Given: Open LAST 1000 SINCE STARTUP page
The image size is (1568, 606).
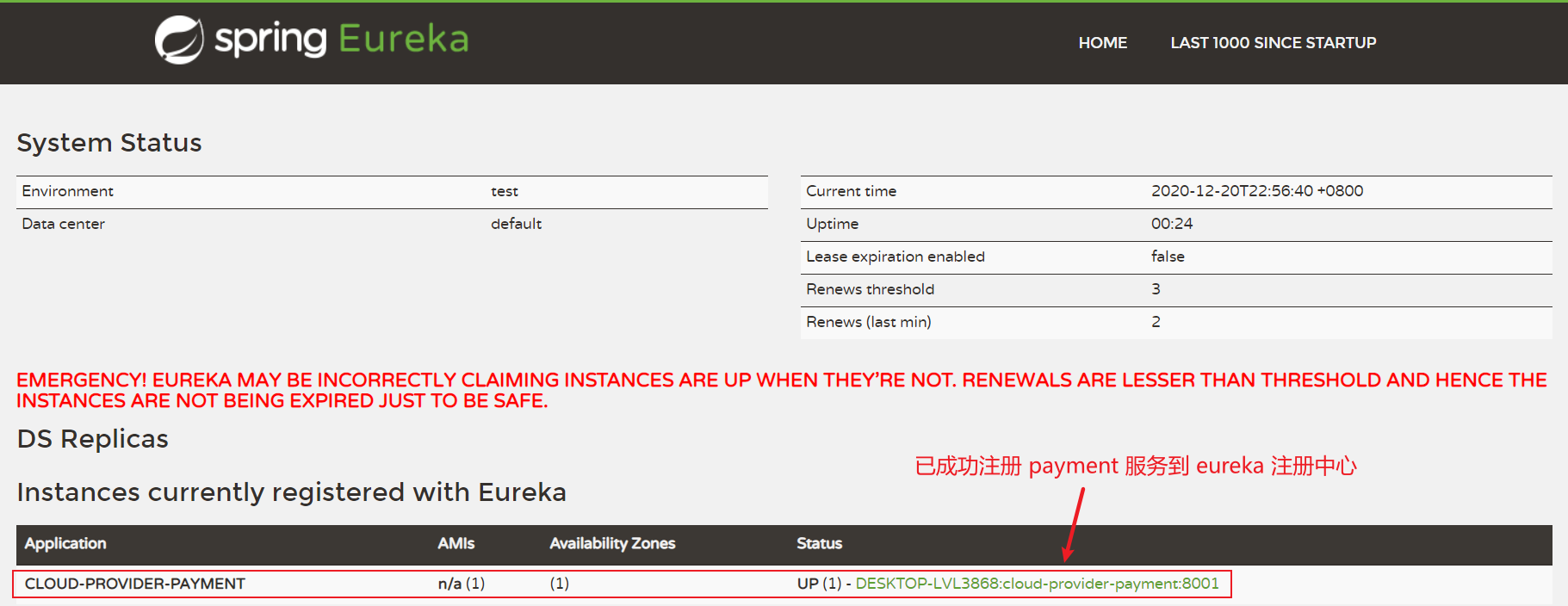Looking at the screenshot, I should (1273, 43).
